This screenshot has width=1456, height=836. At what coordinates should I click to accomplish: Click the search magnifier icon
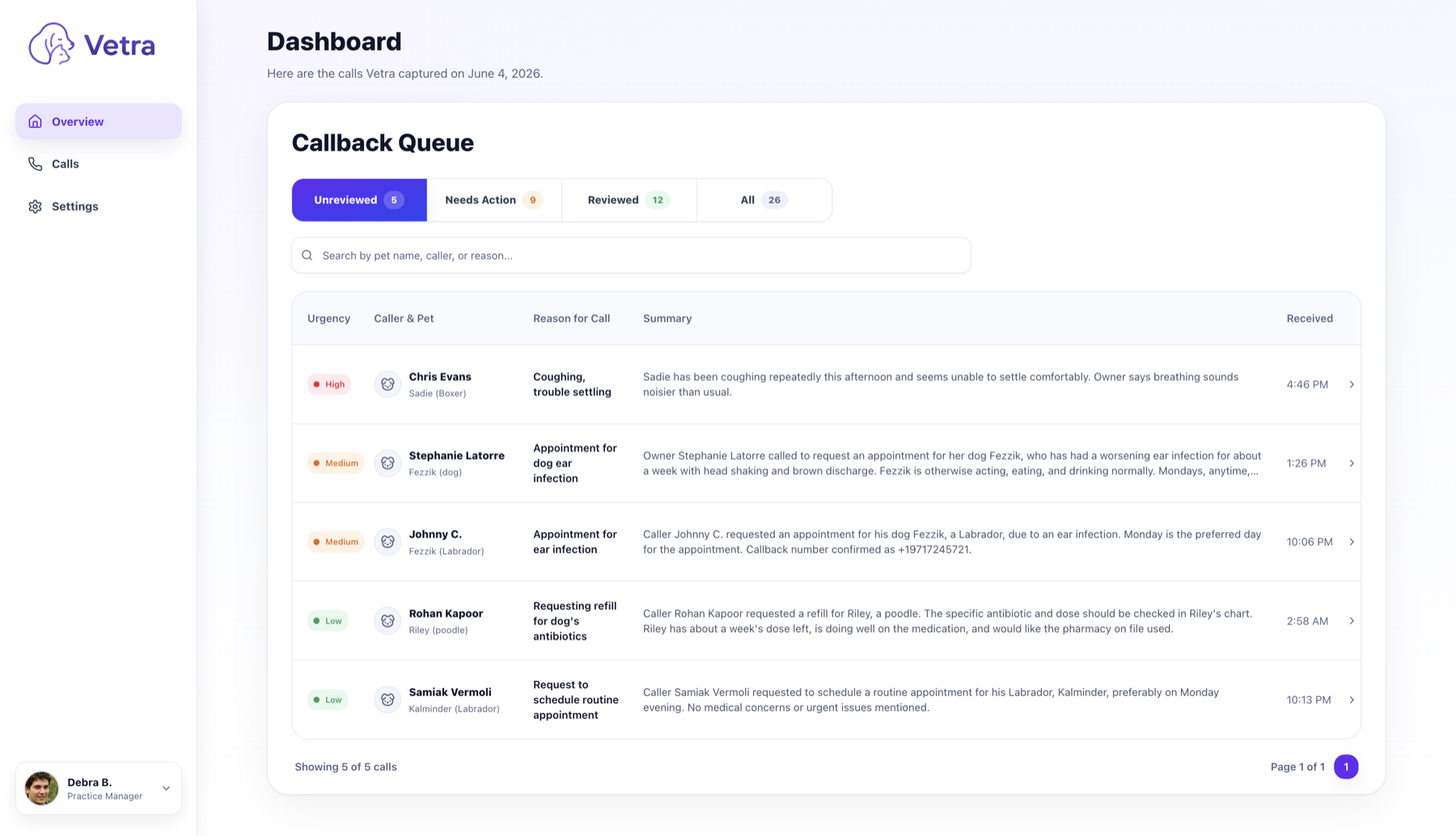(x=307, y=256)
